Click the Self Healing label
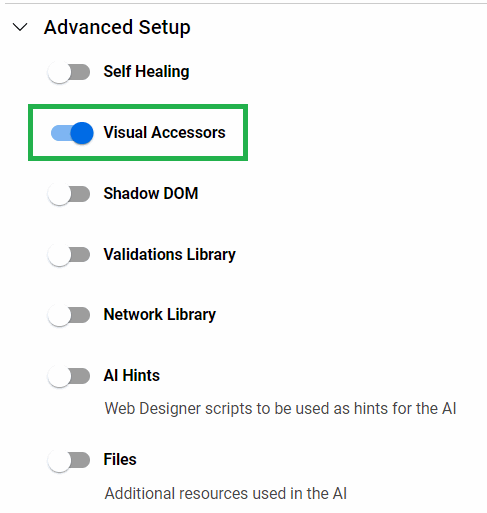Viewport: 487px width, 513px height. point(146,72)
